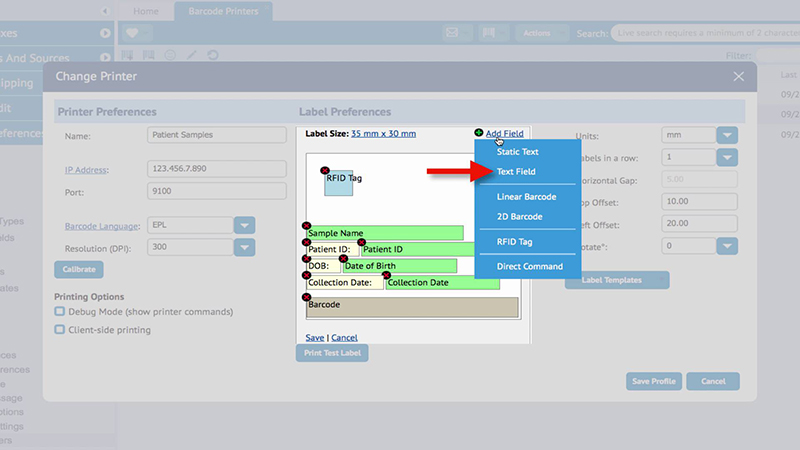Image resolution: width=800 pixels, height=450 pixels.
Task: Enable Debug Mode checkbox
Action: pyautogui.click(x=60, y=312)
